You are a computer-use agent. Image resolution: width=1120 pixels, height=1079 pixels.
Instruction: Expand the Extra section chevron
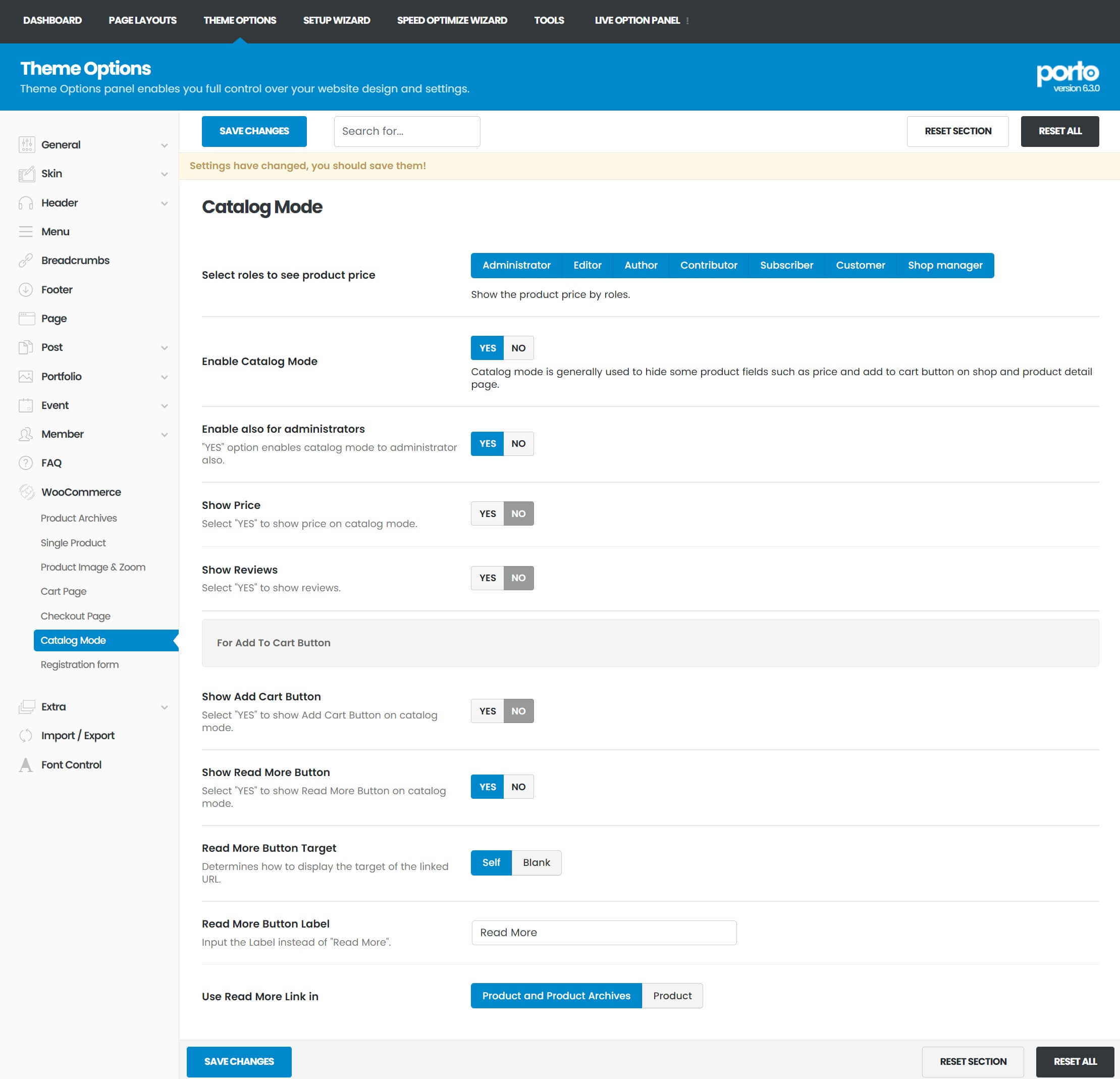(165, 707)
